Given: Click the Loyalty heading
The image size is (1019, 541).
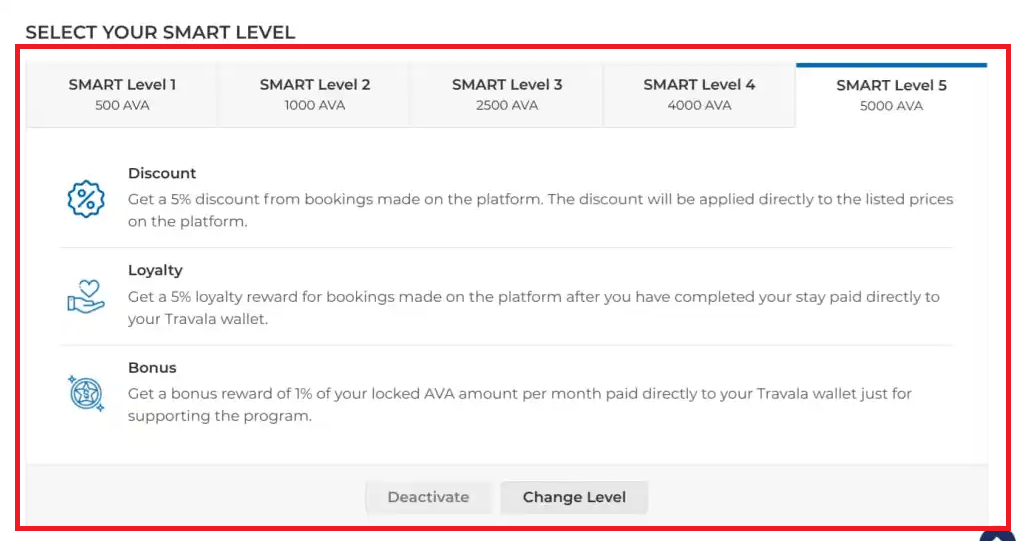Looking at the screenshot, I should (x=155, y=270).
